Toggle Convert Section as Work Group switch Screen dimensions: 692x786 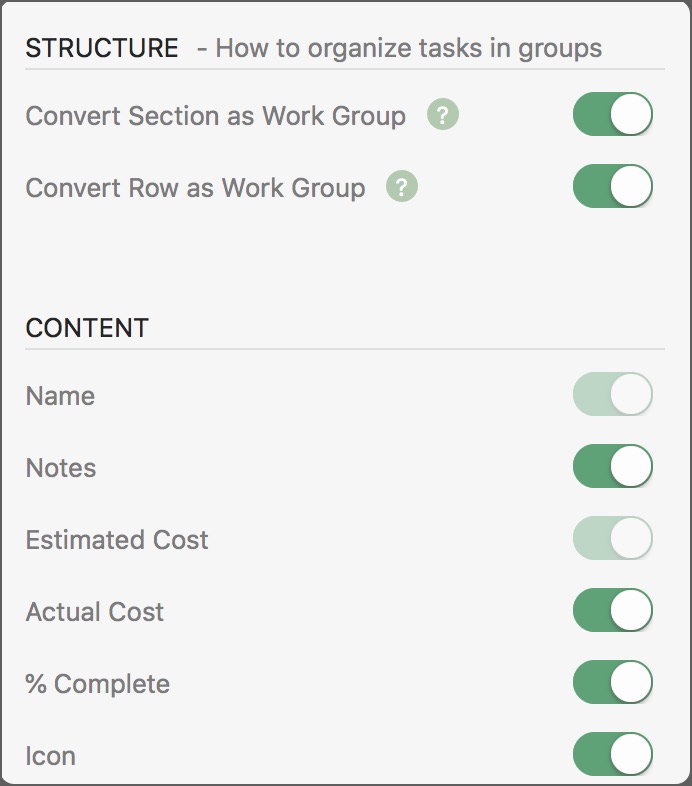pos(612,115)
